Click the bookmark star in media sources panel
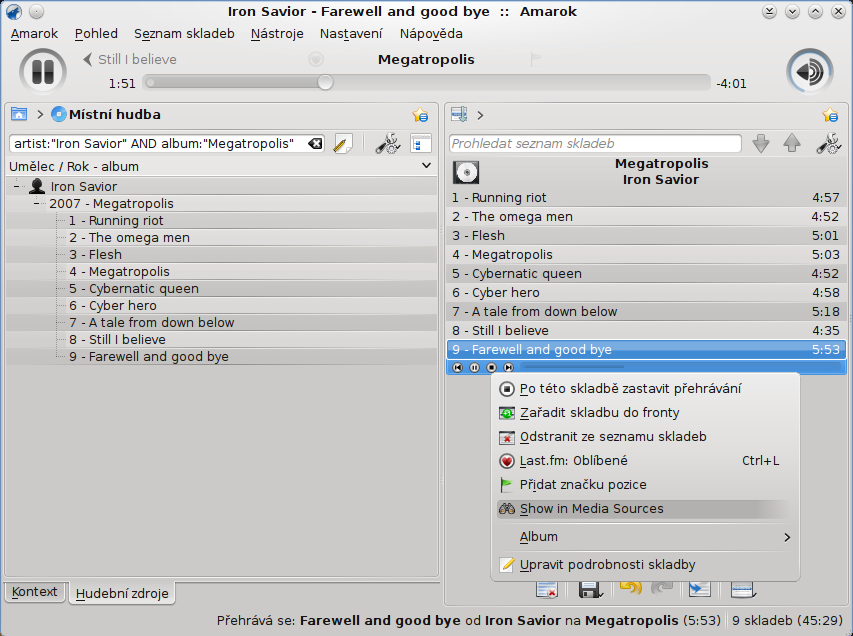853x636 pixels. 420,115
